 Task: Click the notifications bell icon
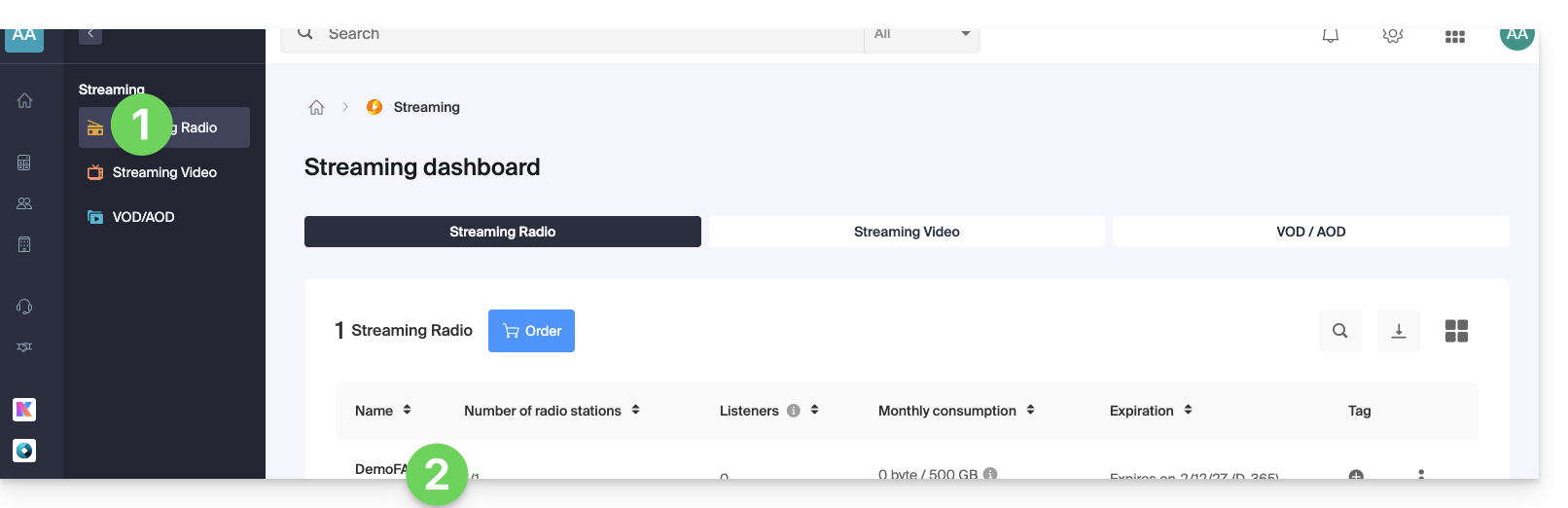1330,36
